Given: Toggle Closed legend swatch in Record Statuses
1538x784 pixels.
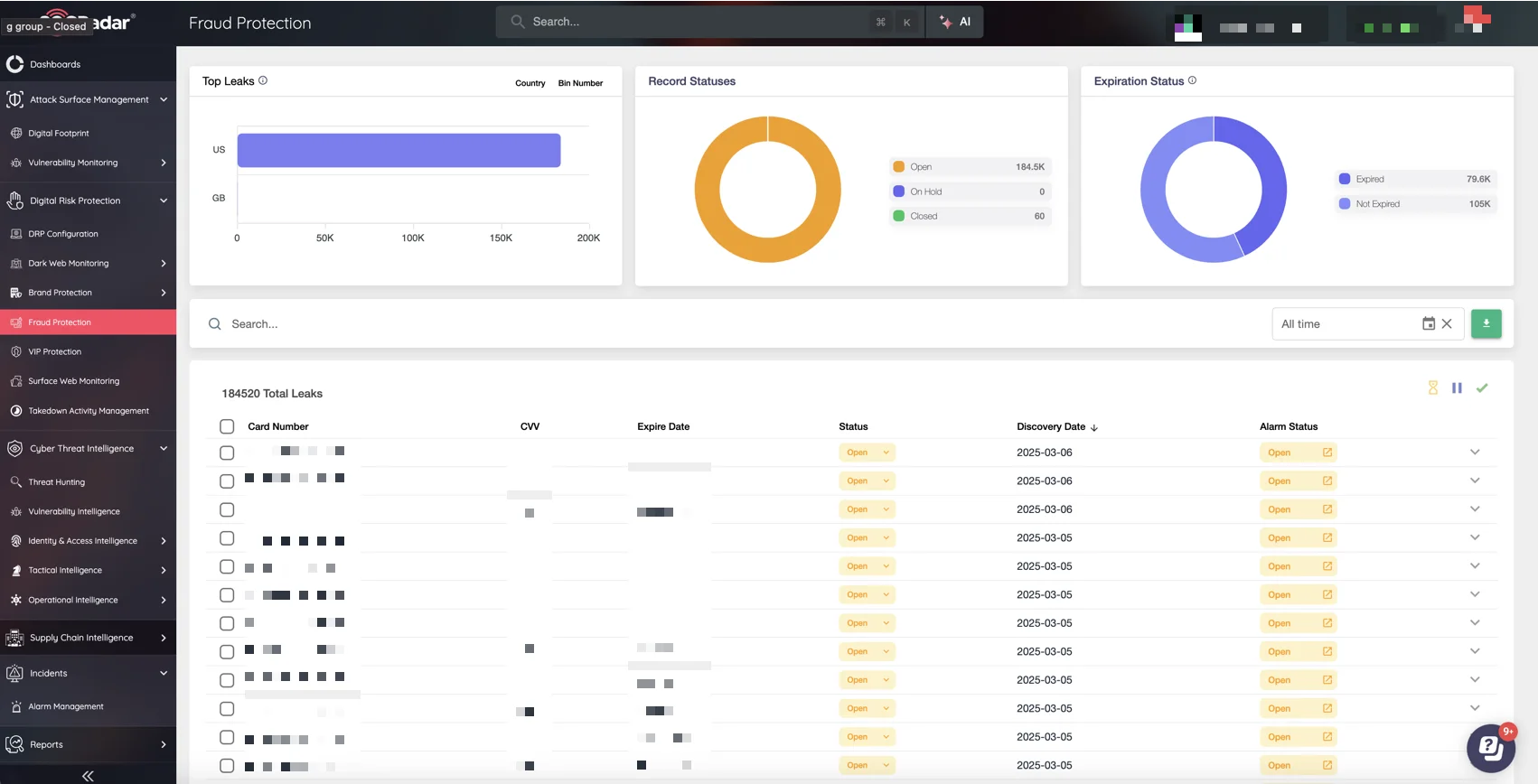Looking at the screenshot, I should [x=898, y=216].
